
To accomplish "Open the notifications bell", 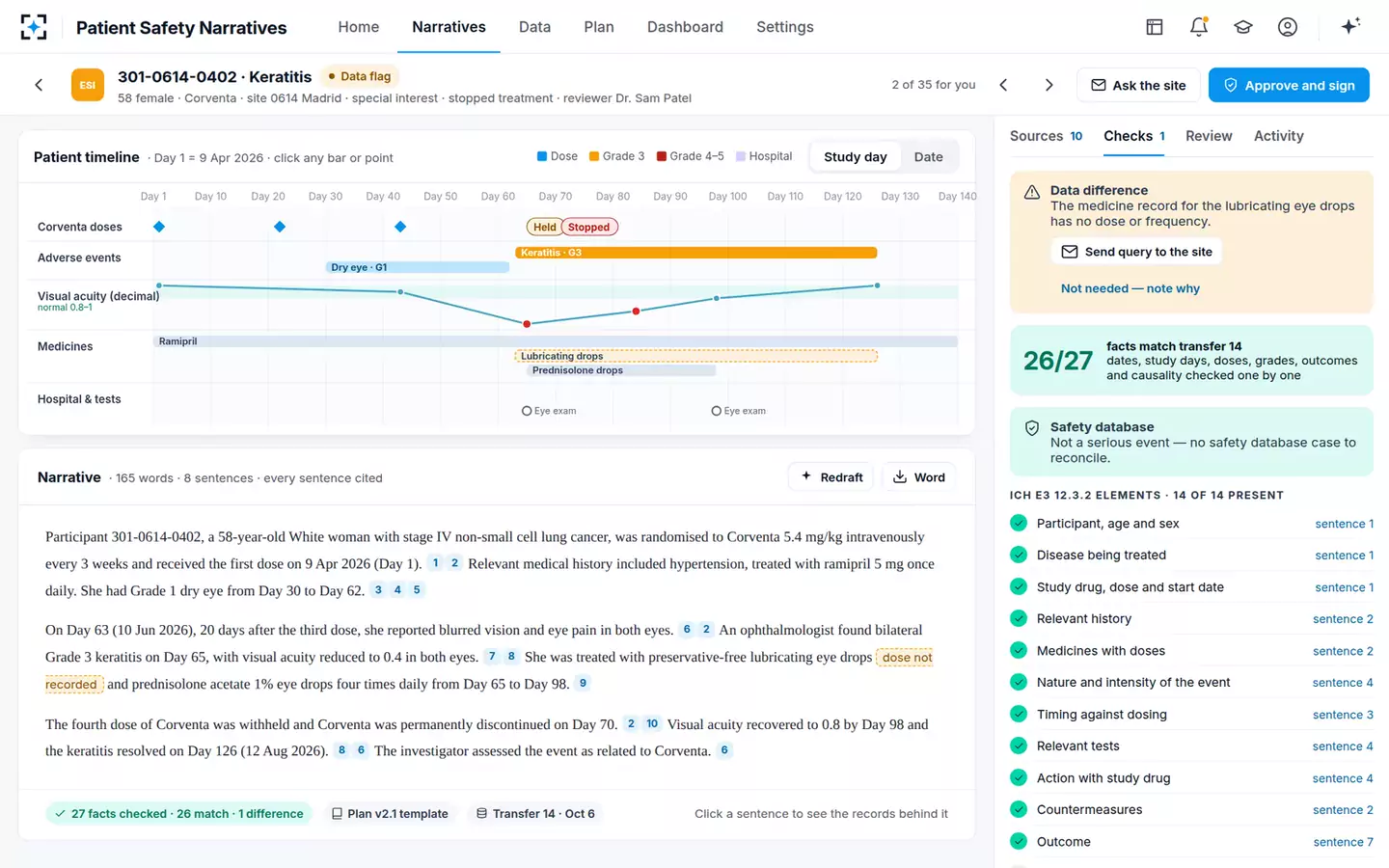I will pyautogui.click(x=1199, y=27).
